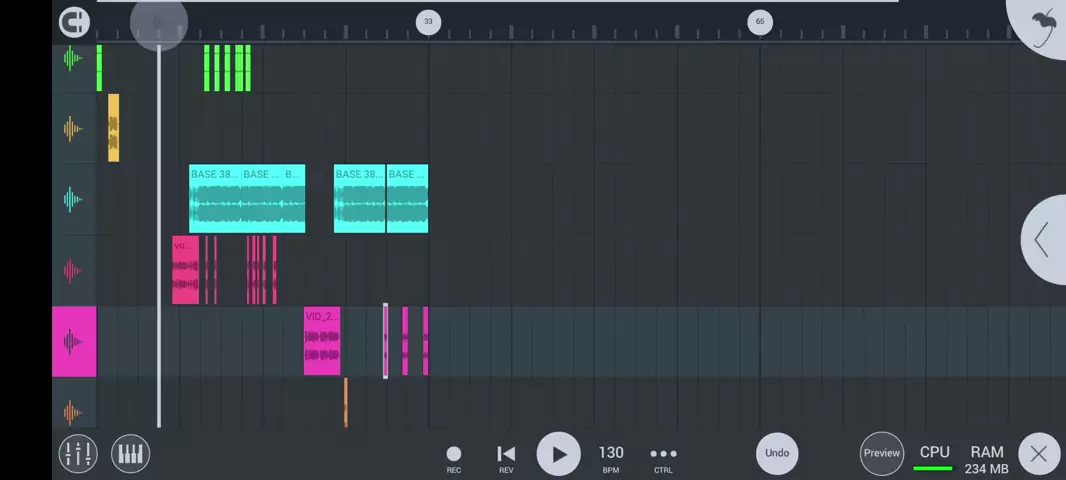1066x480 pixels.
Task: Jump to bar 33 on timeline ruler
Action: coord(428,21)
